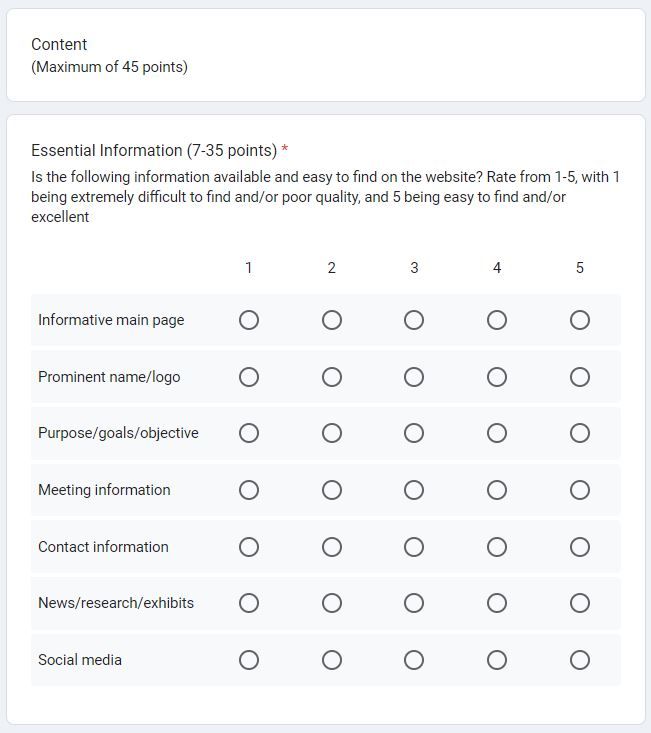651x733 pixels.
Task: Choose 1 for Contact information
Action: coord(249,547)
